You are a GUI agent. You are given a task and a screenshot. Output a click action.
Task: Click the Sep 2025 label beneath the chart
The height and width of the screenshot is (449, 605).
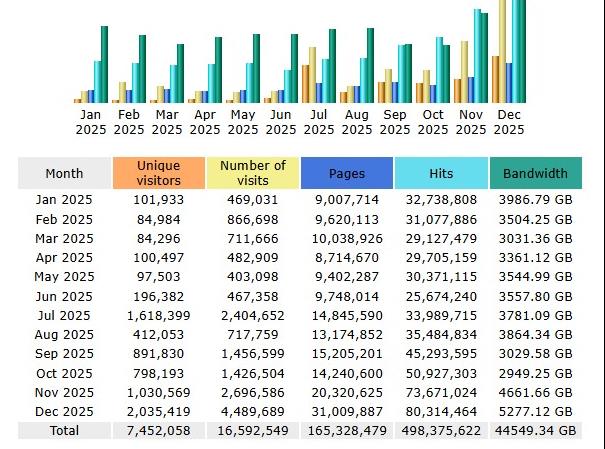pyautogui.click(x=395, y=122)
